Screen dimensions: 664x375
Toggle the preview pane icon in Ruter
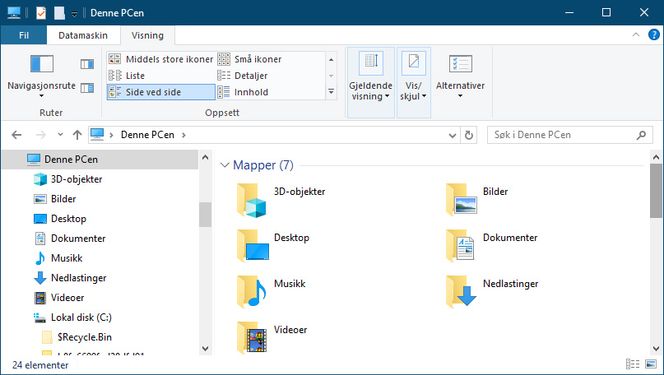point(87,64)
